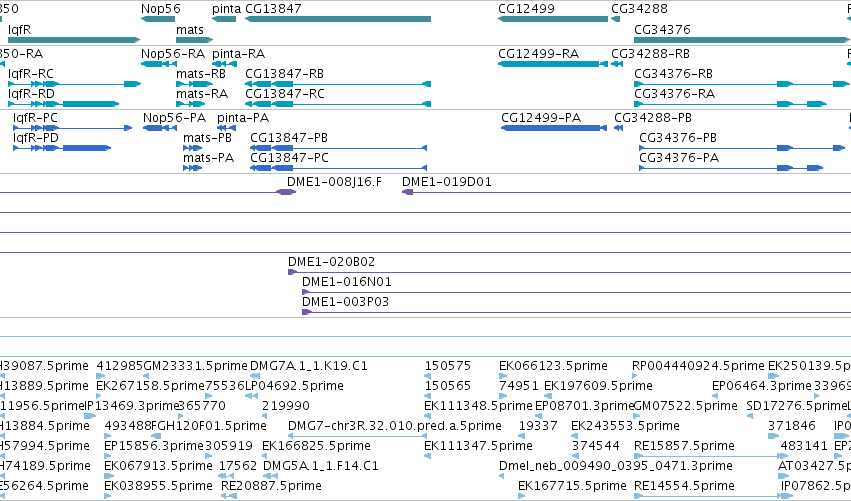851x501 pixels.
Task: Select protein feature lqfR-PC
Action: [x=72, y=128]
